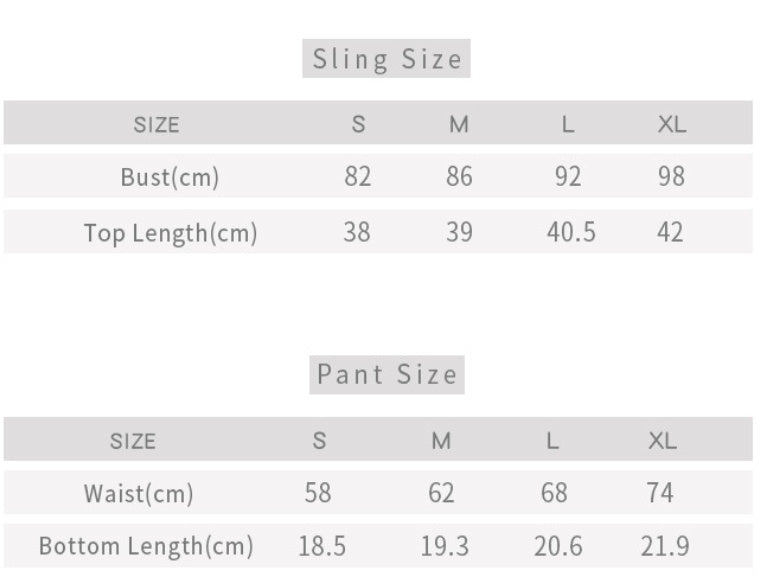The height and width of the screenshot is (576, 757).
Task: Select XL column header in Sling table
Action: [672, 125]
